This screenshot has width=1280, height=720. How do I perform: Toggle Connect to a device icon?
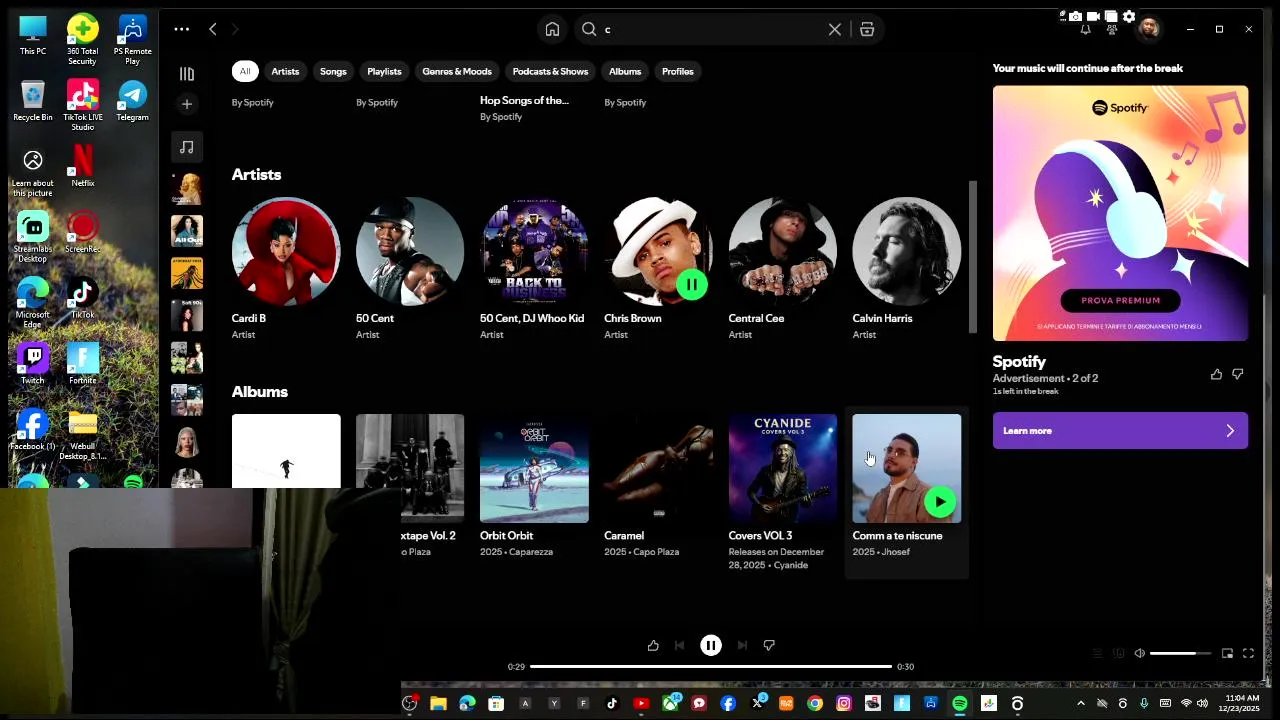[x=1118, y=653]
